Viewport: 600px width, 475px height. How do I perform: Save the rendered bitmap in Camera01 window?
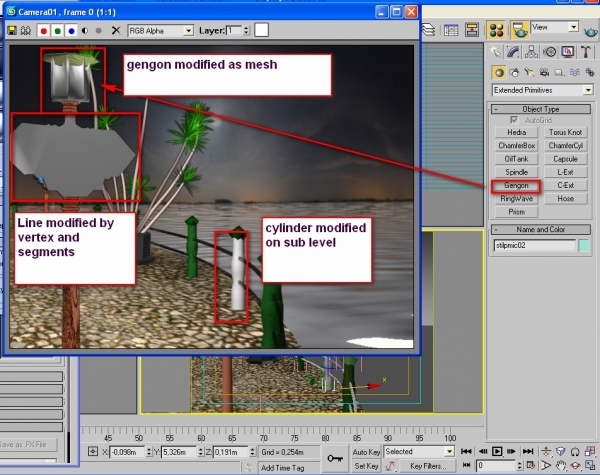pos(12,31)
